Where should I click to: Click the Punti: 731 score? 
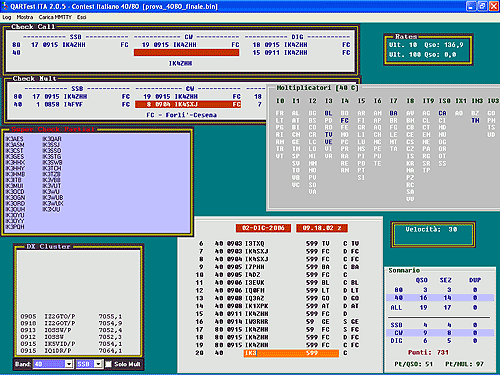[428, 352]
